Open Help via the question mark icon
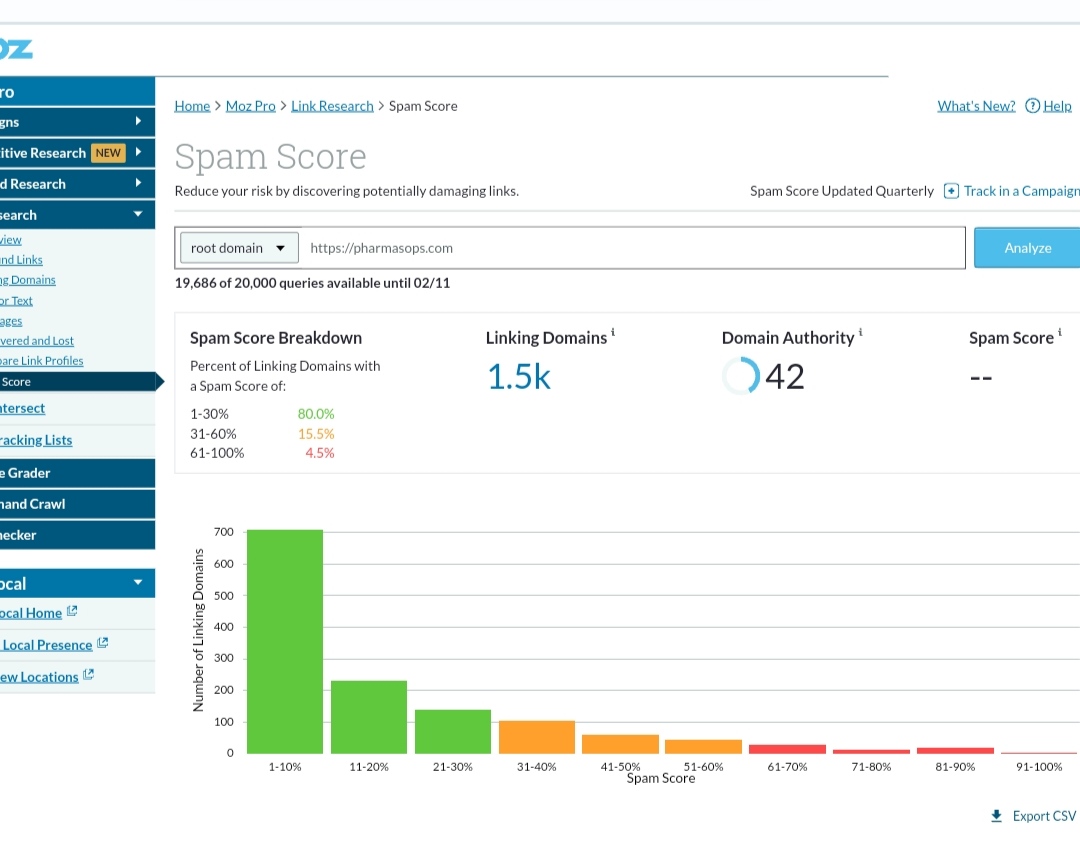This screenshot has width=1080, height=847. point(1032,105)
